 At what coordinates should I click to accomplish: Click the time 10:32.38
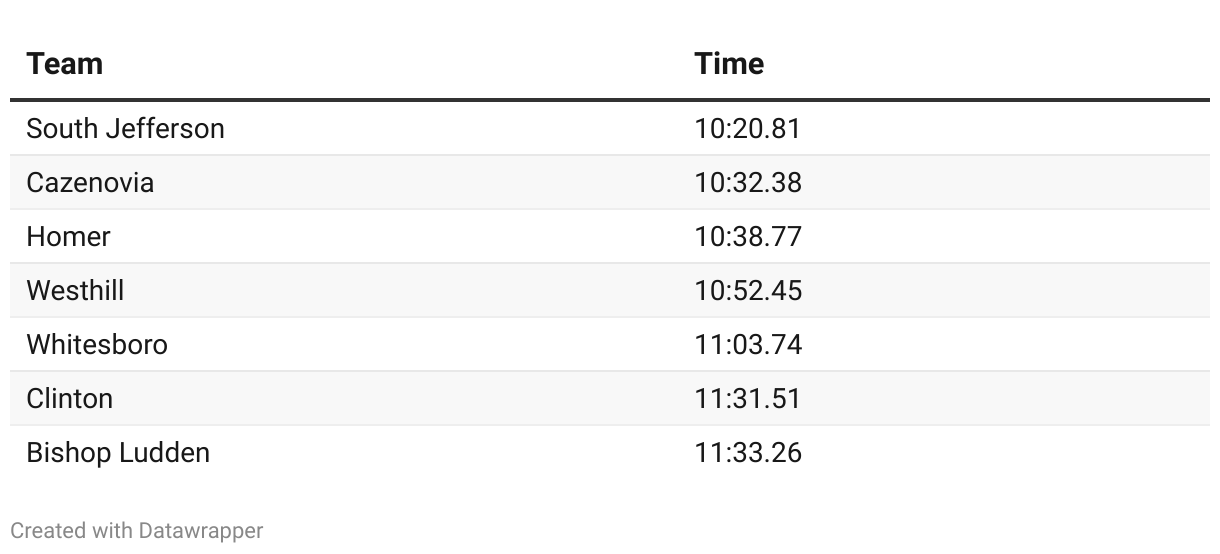point(748,183)
